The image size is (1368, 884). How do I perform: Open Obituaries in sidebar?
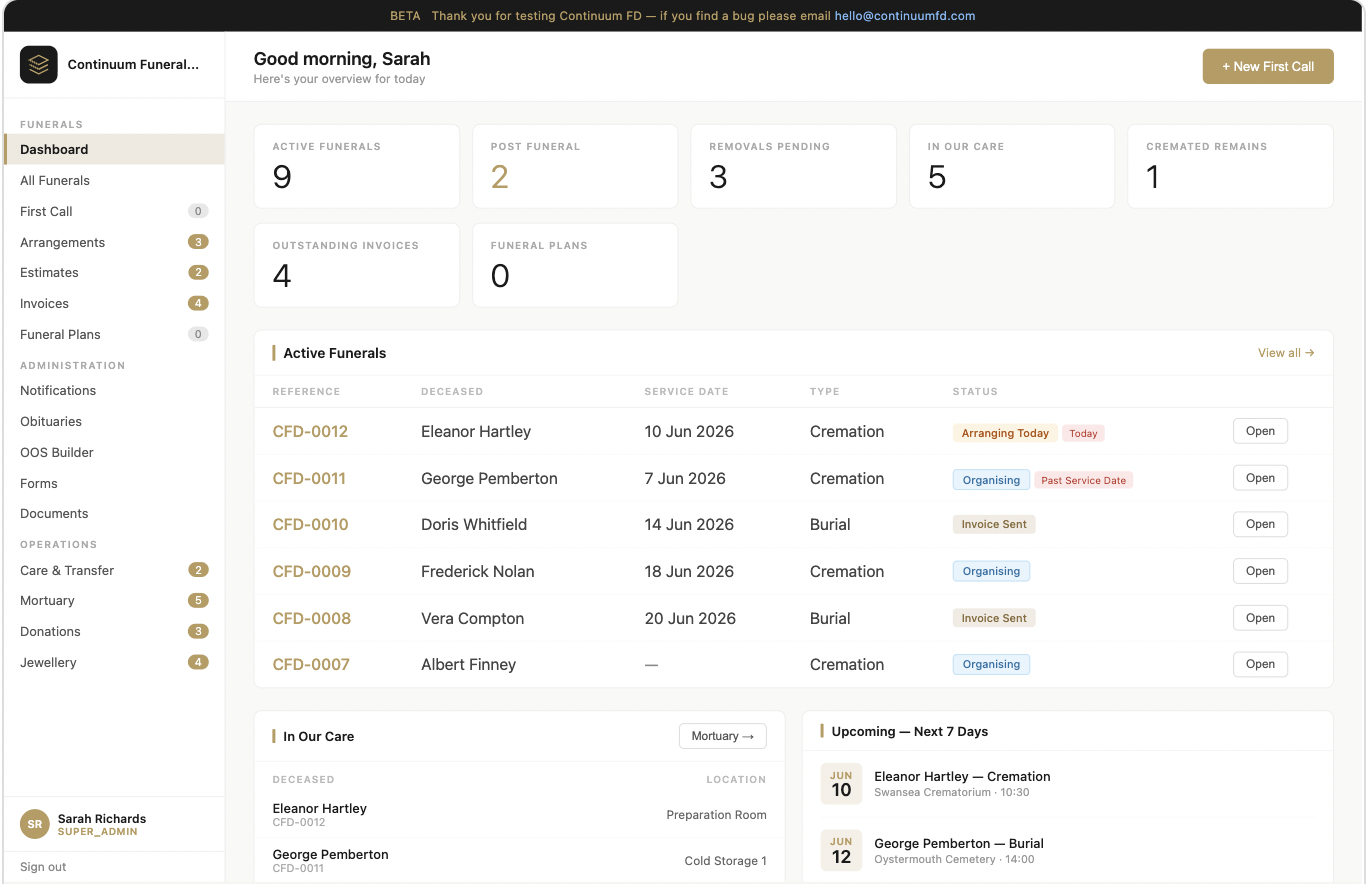[x=114, y=421]
